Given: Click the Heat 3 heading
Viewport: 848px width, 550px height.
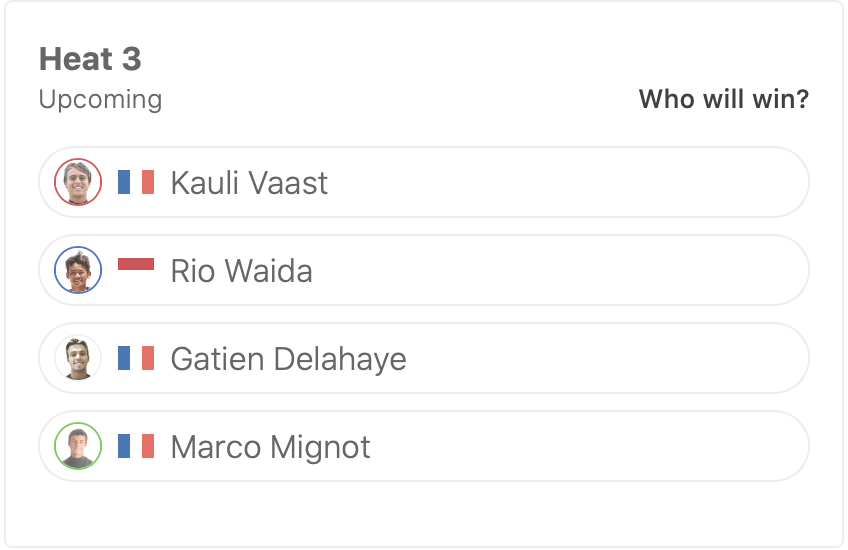Looking at the screenshot, I should pyautogui.click(x=90, y=60).
